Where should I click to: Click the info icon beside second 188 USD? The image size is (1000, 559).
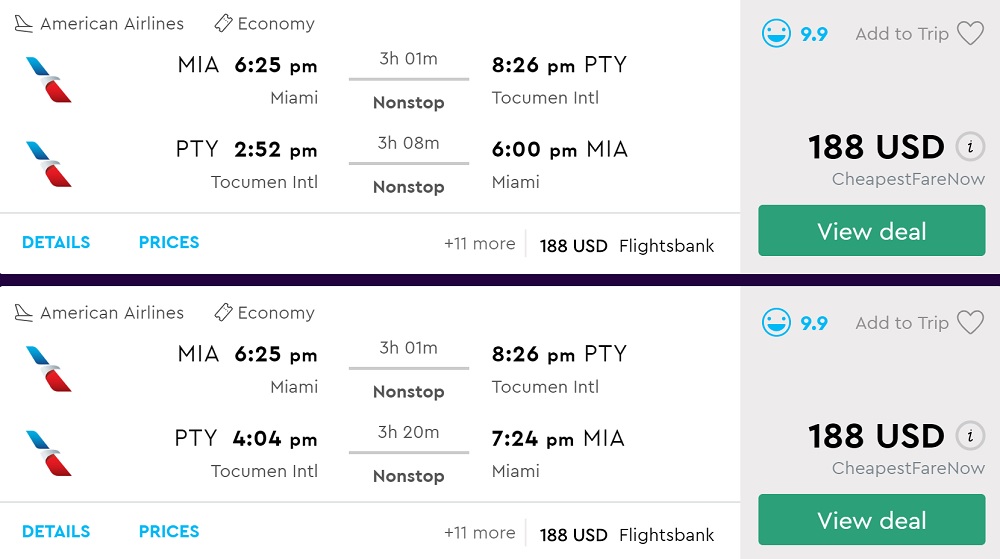(968, 437)
